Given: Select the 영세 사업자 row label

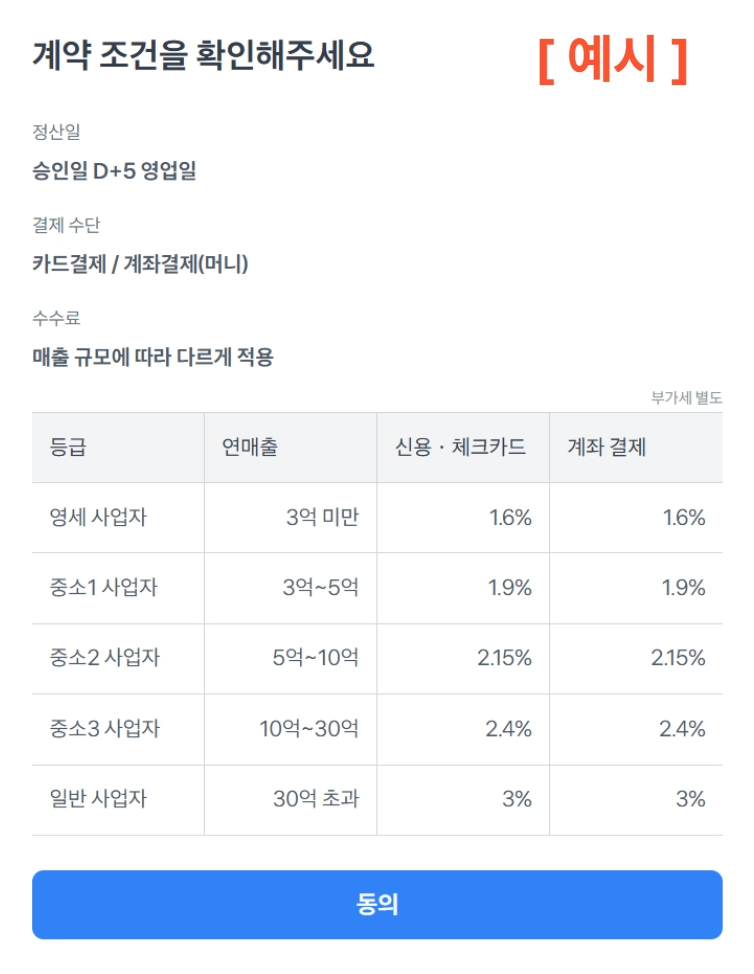Looking at the screenshot, I should (98, 517).
